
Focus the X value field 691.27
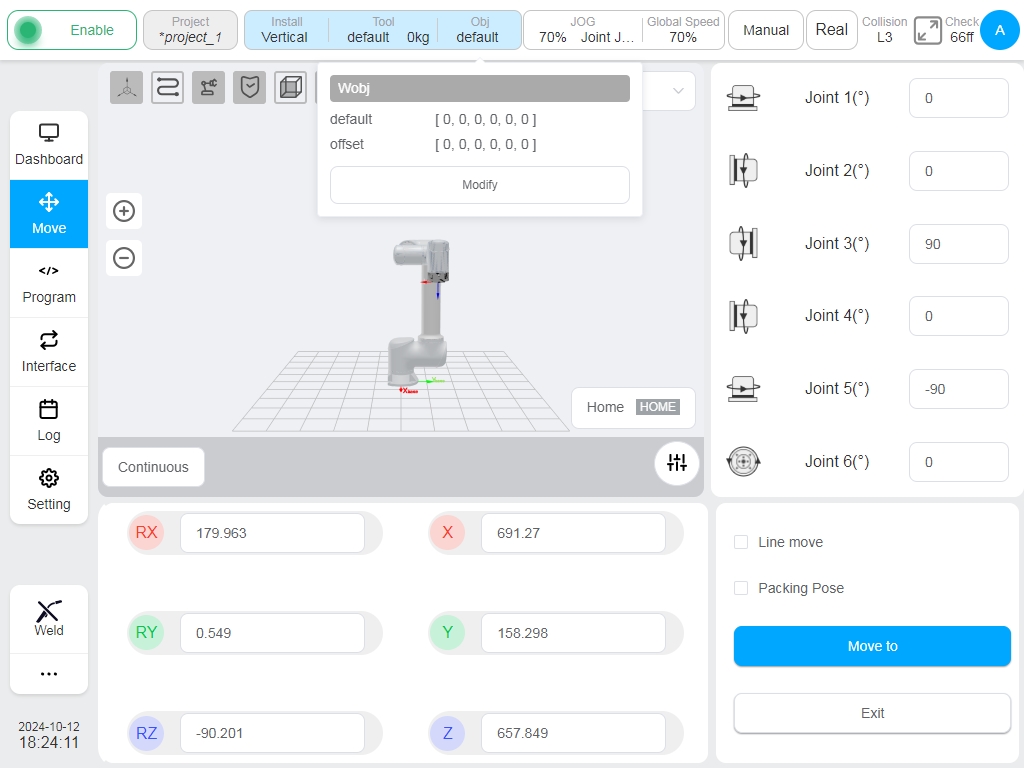(x=573, y=533)
